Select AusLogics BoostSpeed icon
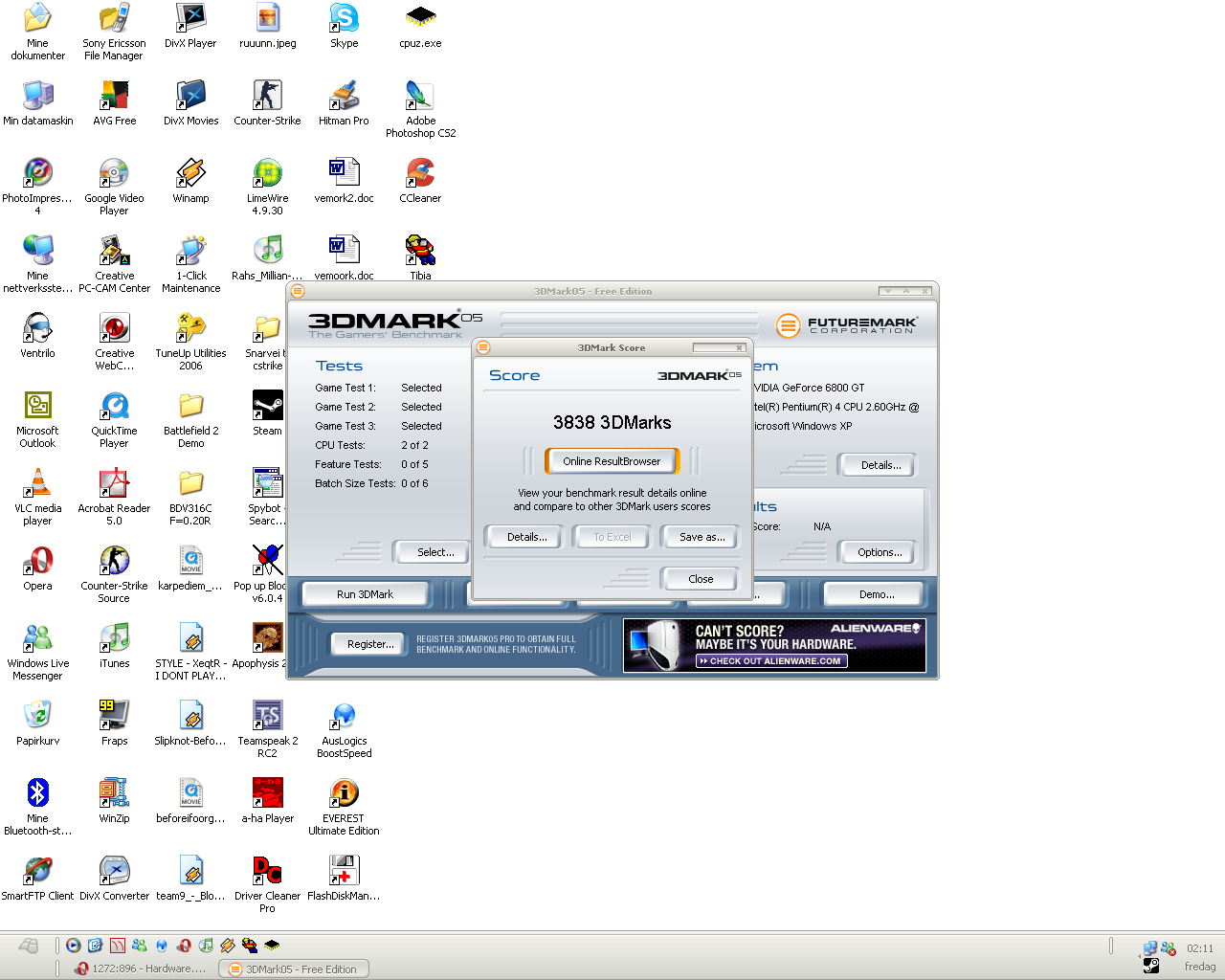This screenshot has width=1225, height=980. [344, 730]
